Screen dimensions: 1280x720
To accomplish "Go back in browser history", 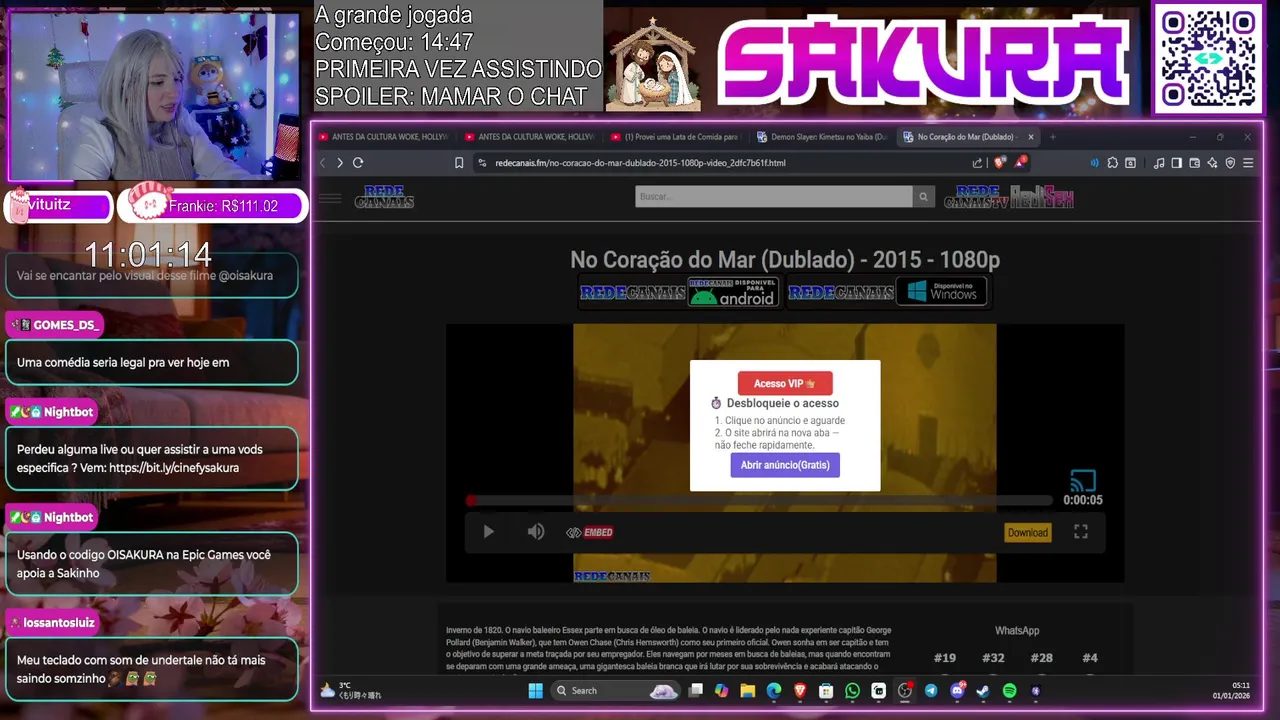I will pos(322,163).
